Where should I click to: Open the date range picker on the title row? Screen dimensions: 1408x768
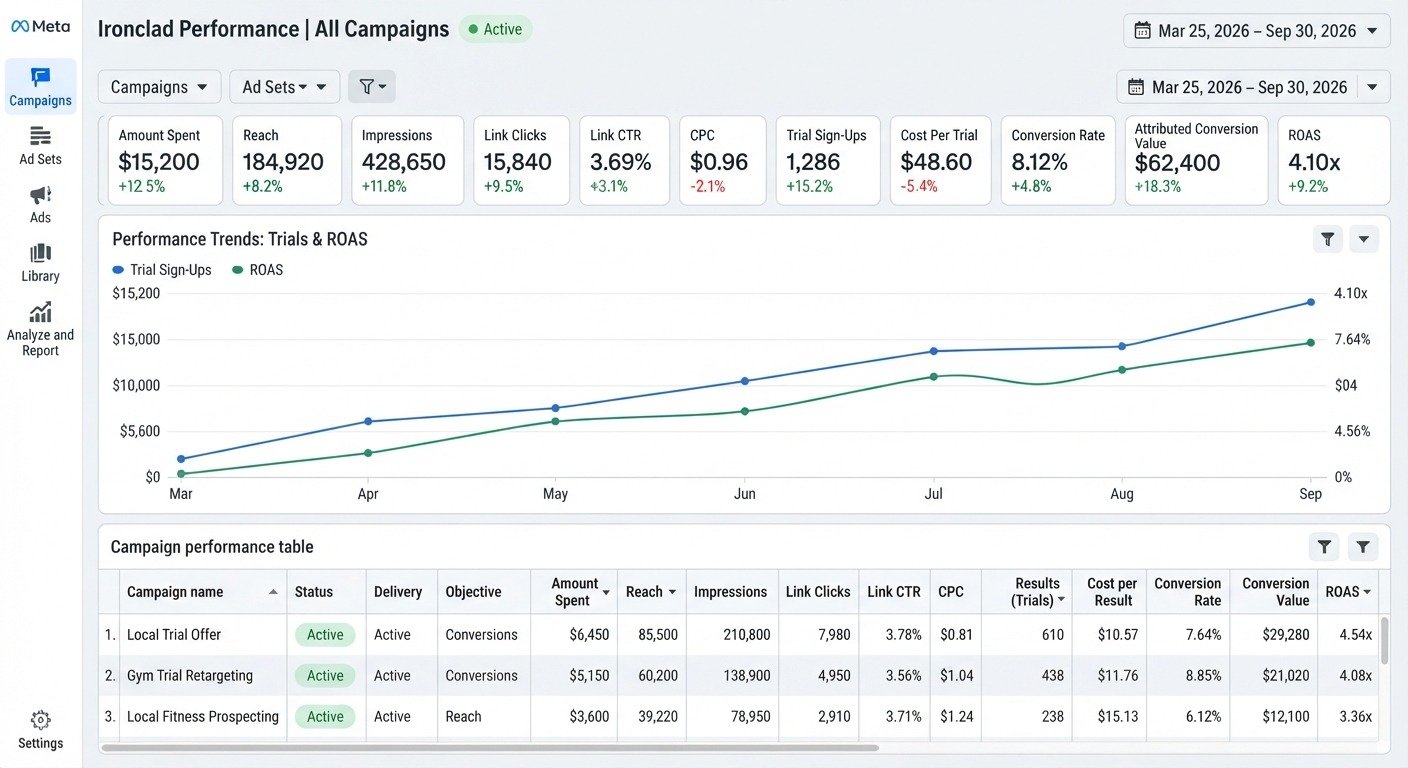coord(1256,31)
